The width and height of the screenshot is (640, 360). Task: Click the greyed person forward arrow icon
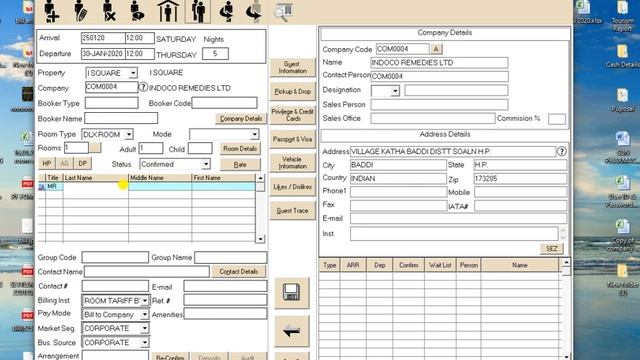[254, 11]
